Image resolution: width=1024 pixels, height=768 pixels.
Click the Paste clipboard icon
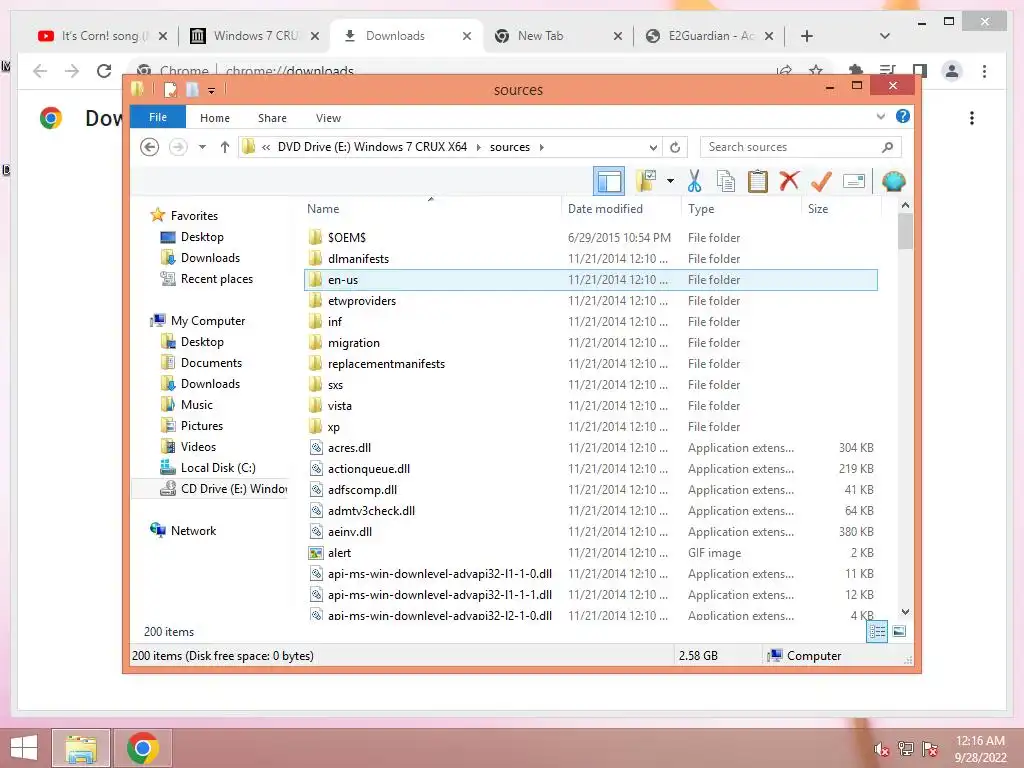pyautogui.click(x=758, y=181)
